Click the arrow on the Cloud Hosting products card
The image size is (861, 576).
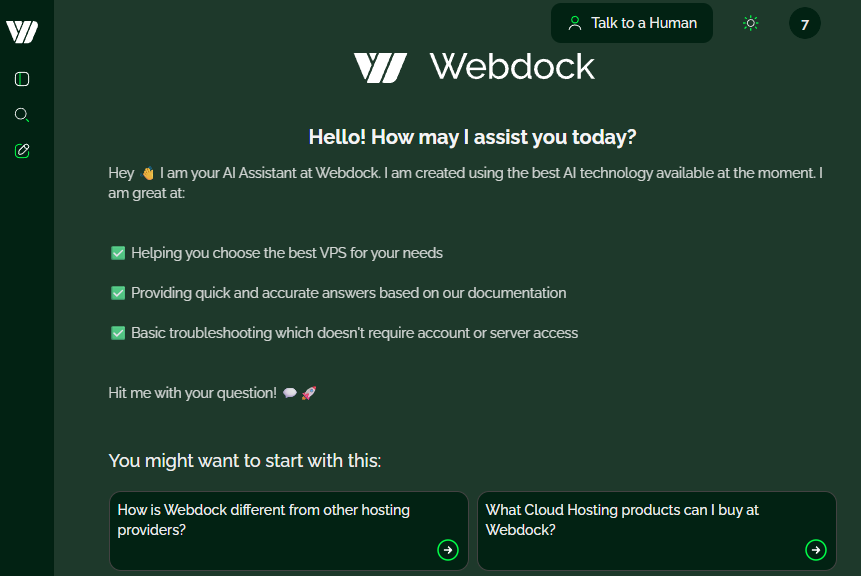point(816,549)
